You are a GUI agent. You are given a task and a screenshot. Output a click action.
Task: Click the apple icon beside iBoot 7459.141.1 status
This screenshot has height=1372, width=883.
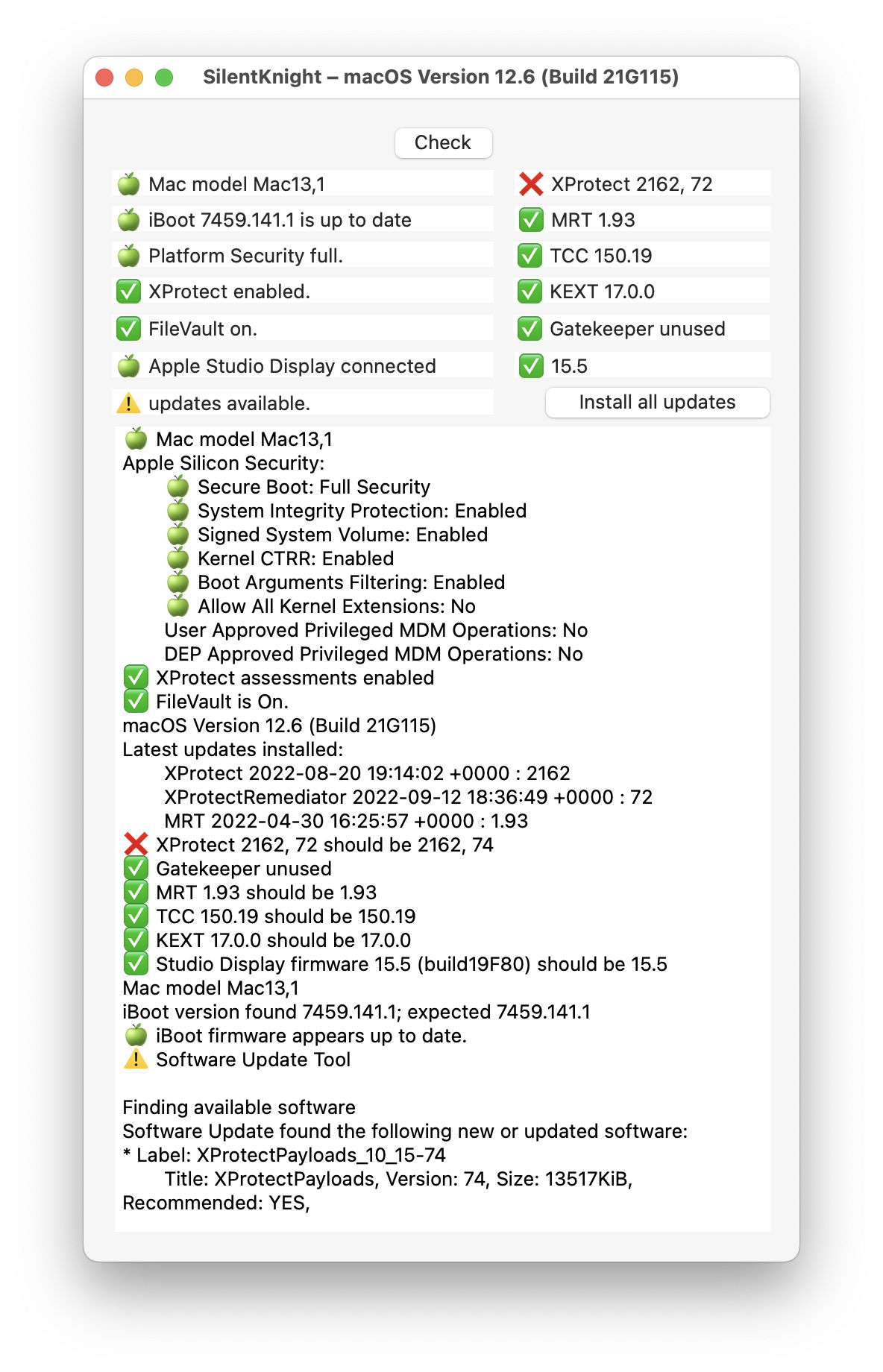tap(129, 220)
